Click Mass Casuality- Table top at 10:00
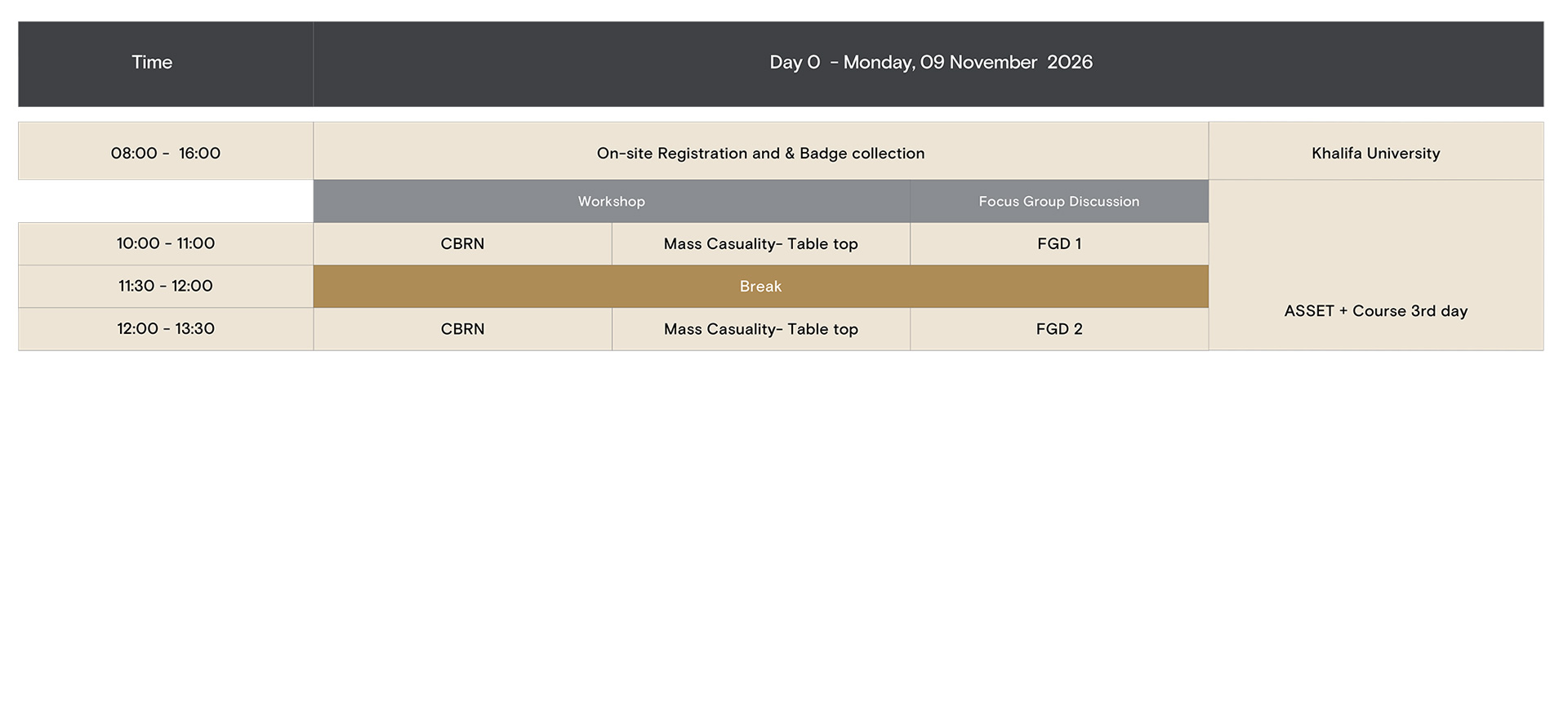The height and width of the screenshot is (708, 1568). 760,244
